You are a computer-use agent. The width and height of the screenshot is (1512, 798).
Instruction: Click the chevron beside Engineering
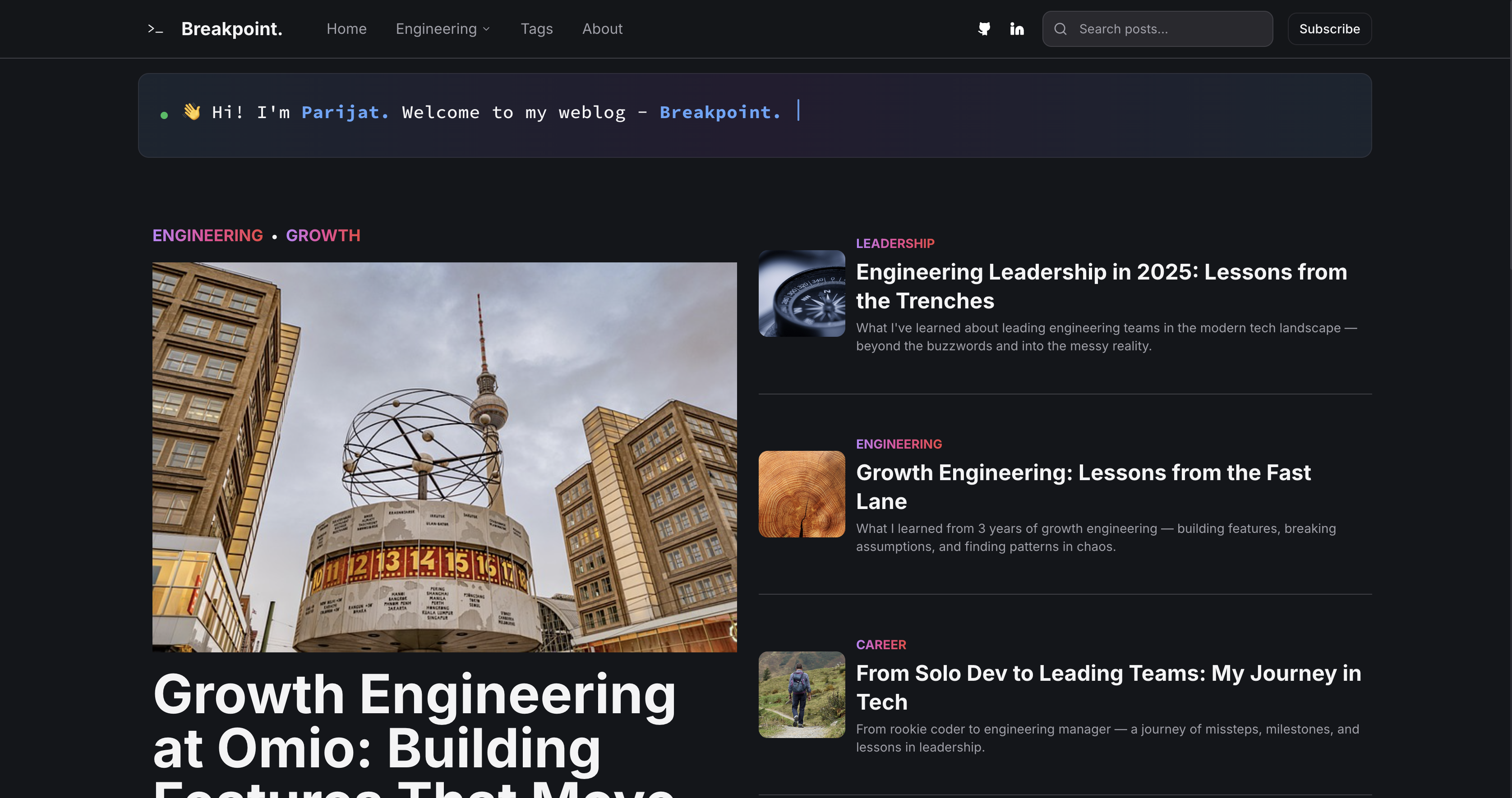(486, 29)
